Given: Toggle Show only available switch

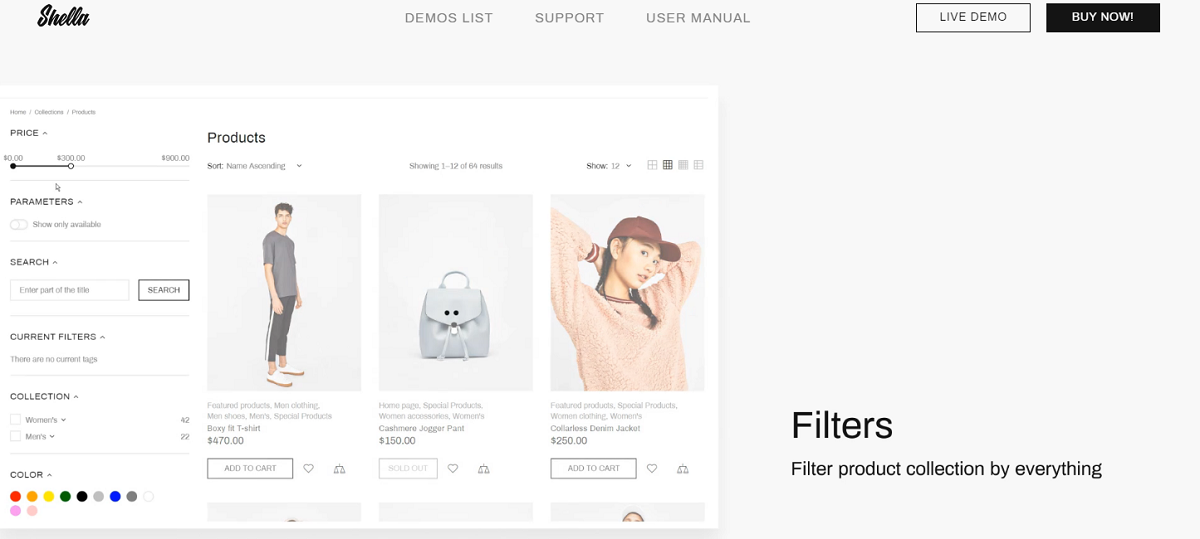Looking at the screenshot, I should click(19, 224).
